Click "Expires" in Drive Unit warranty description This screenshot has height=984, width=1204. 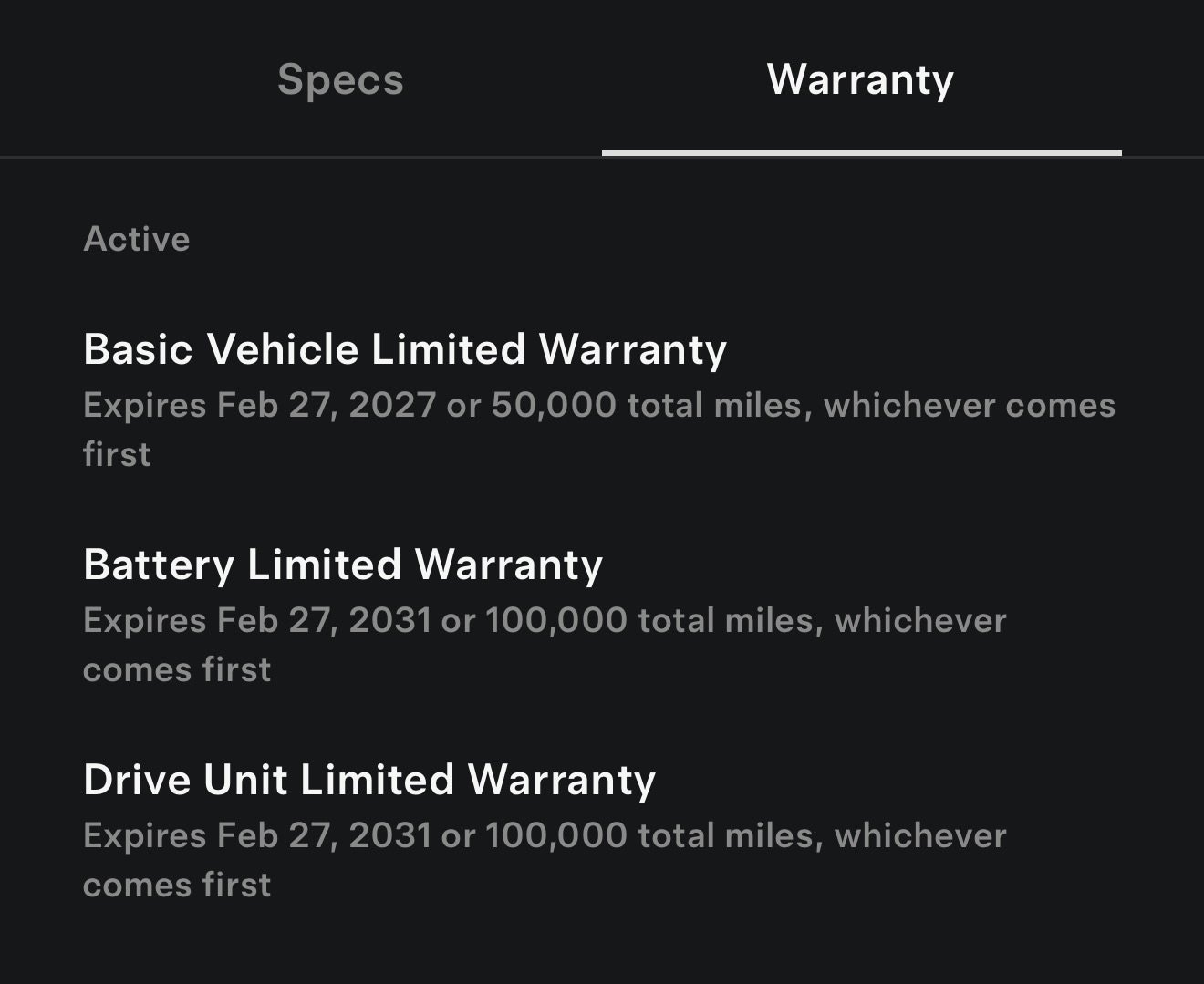[x=144, y=835]
